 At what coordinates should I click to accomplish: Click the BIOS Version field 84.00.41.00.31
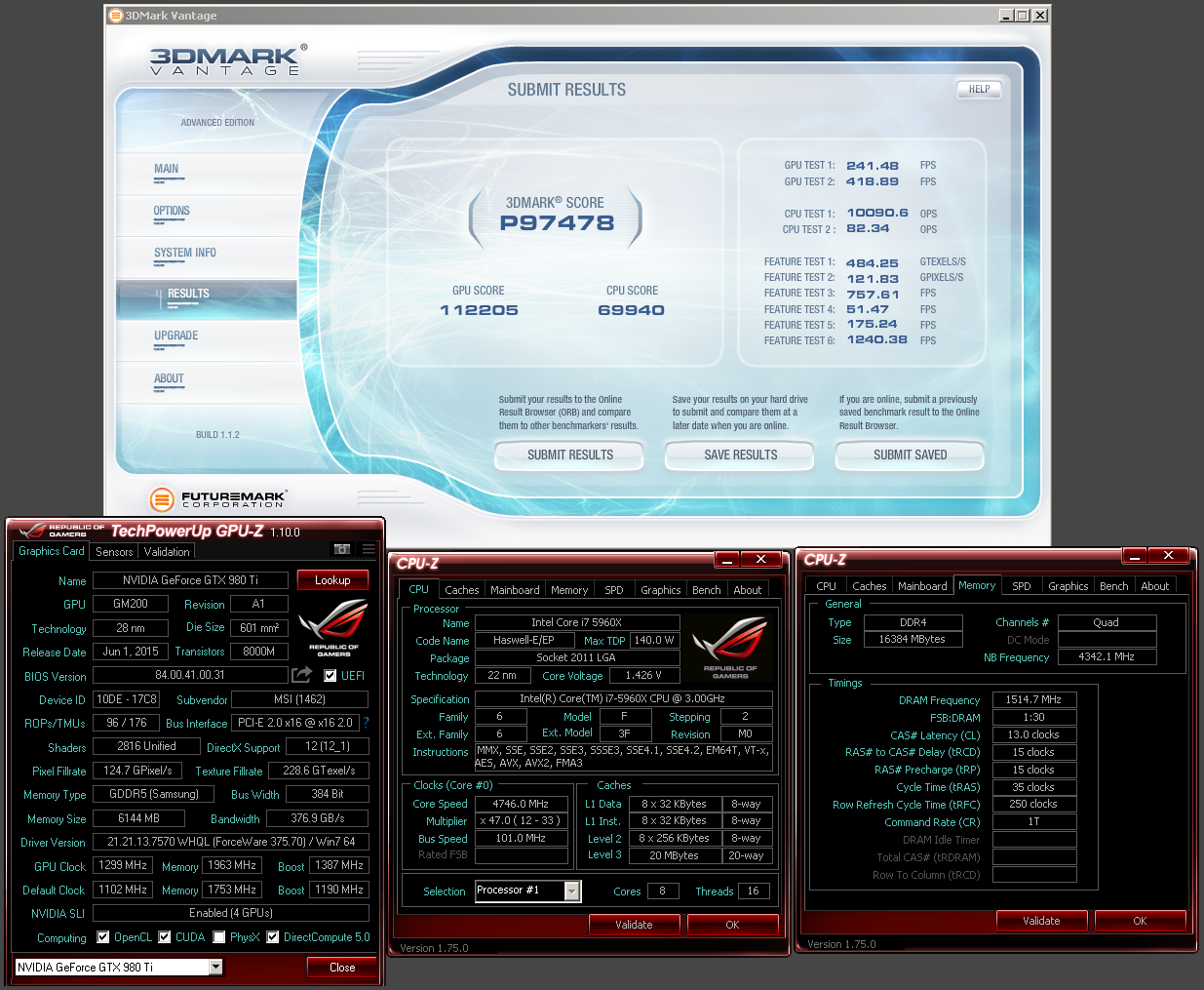[190, 675]
